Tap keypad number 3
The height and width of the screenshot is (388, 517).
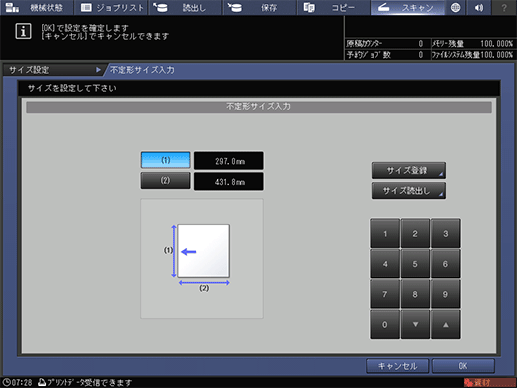446,234
